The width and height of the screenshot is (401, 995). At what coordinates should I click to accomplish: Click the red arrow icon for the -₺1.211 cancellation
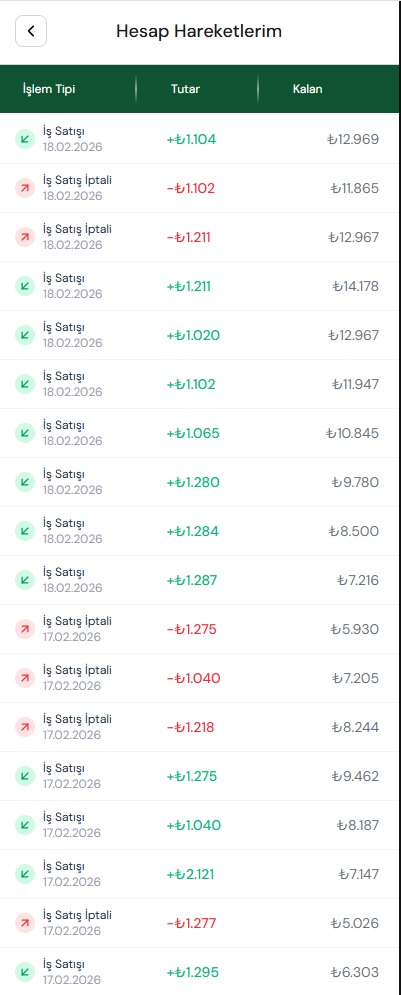click(x=25, y=237)
